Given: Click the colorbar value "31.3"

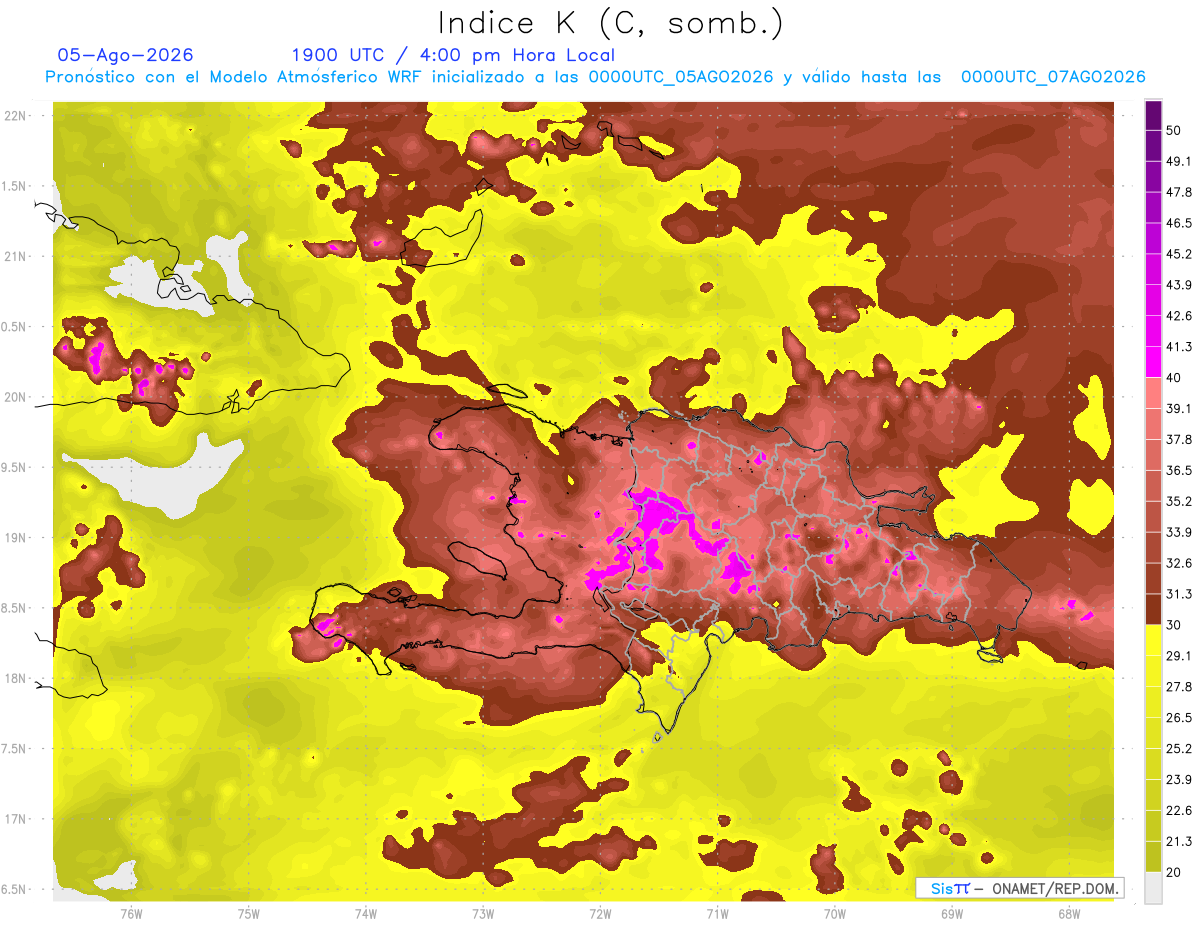Looking at the screenshot, I should (x=1179, y=594).
